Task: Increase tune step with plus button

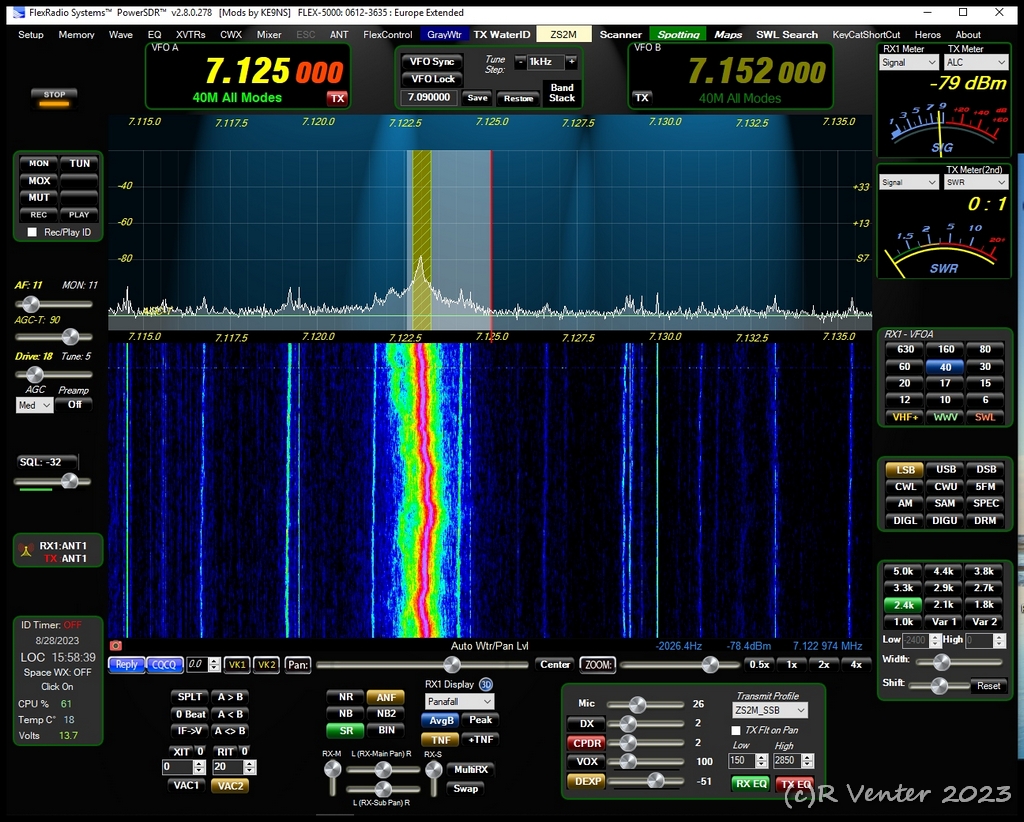Action: pos(571,62)
